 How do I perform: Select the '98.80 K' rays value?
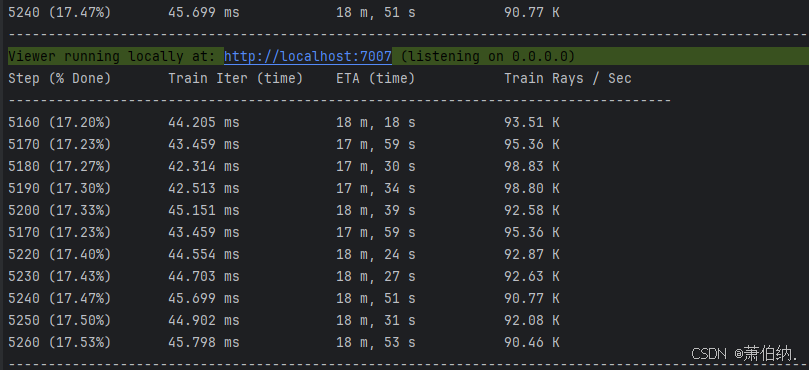[532, 188]
